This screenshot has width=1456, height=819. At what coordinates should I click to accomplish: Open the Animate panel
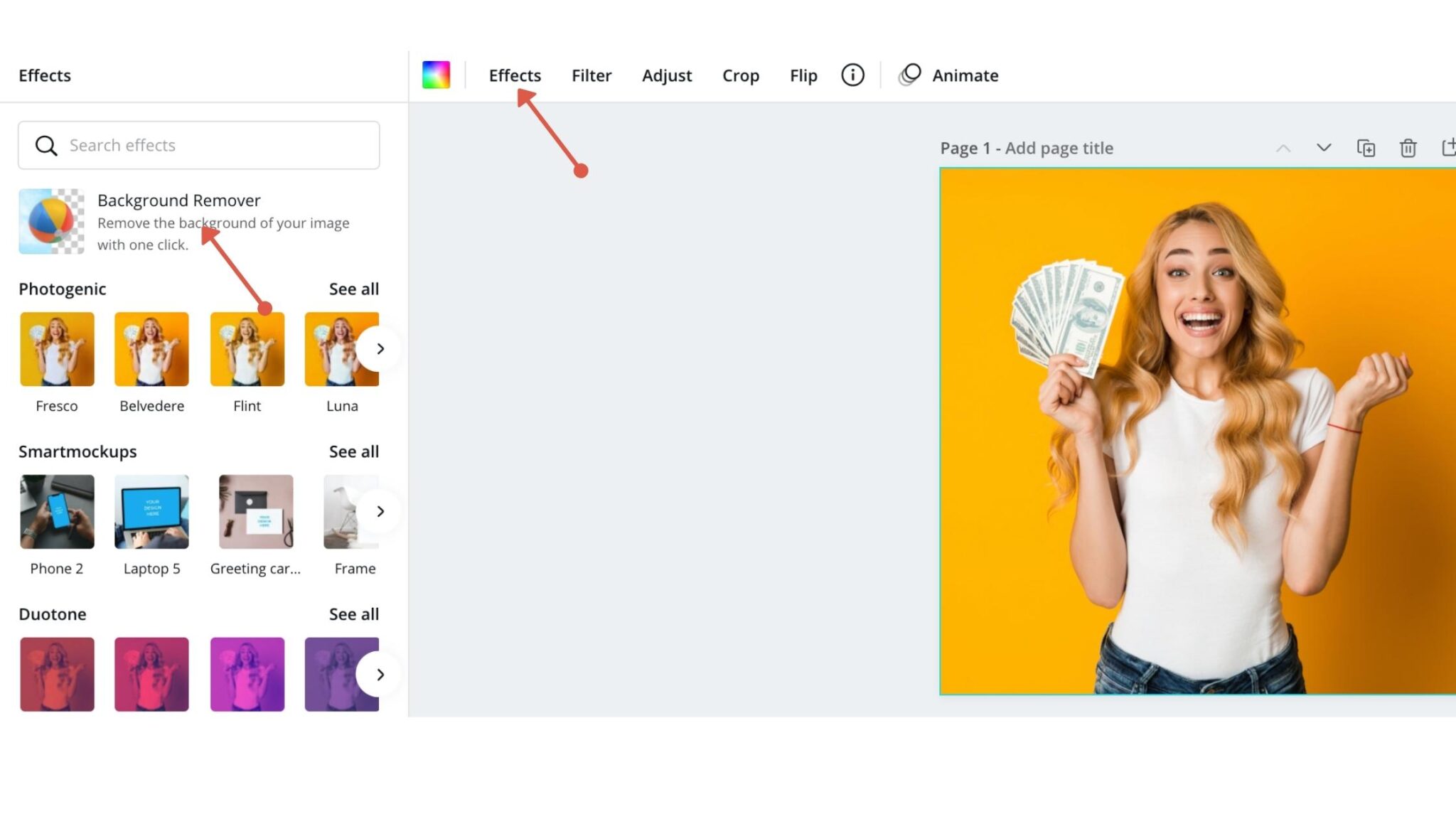[964, 75]
